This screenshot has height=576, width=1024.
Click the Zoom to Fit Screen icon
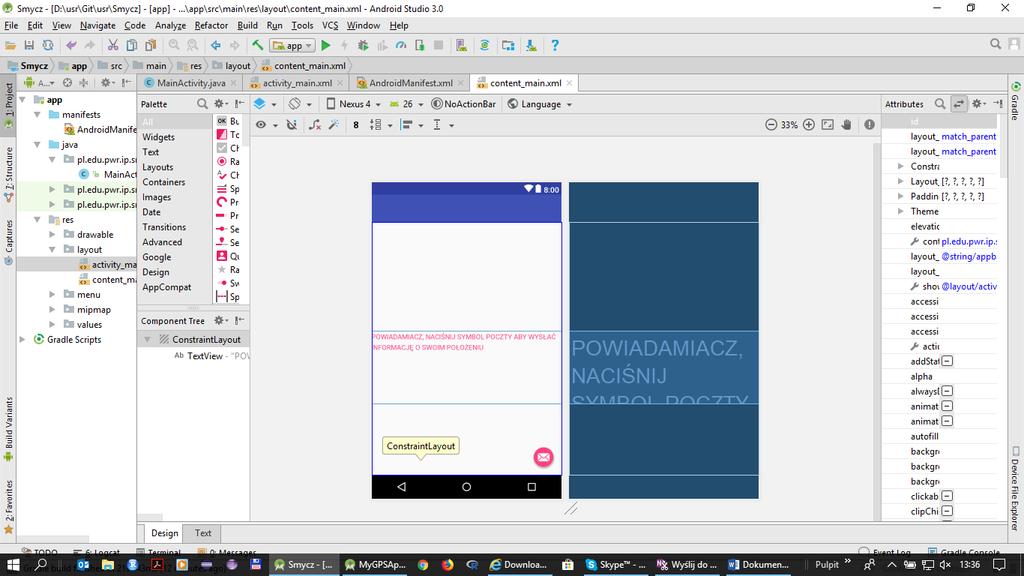[827, 125]
